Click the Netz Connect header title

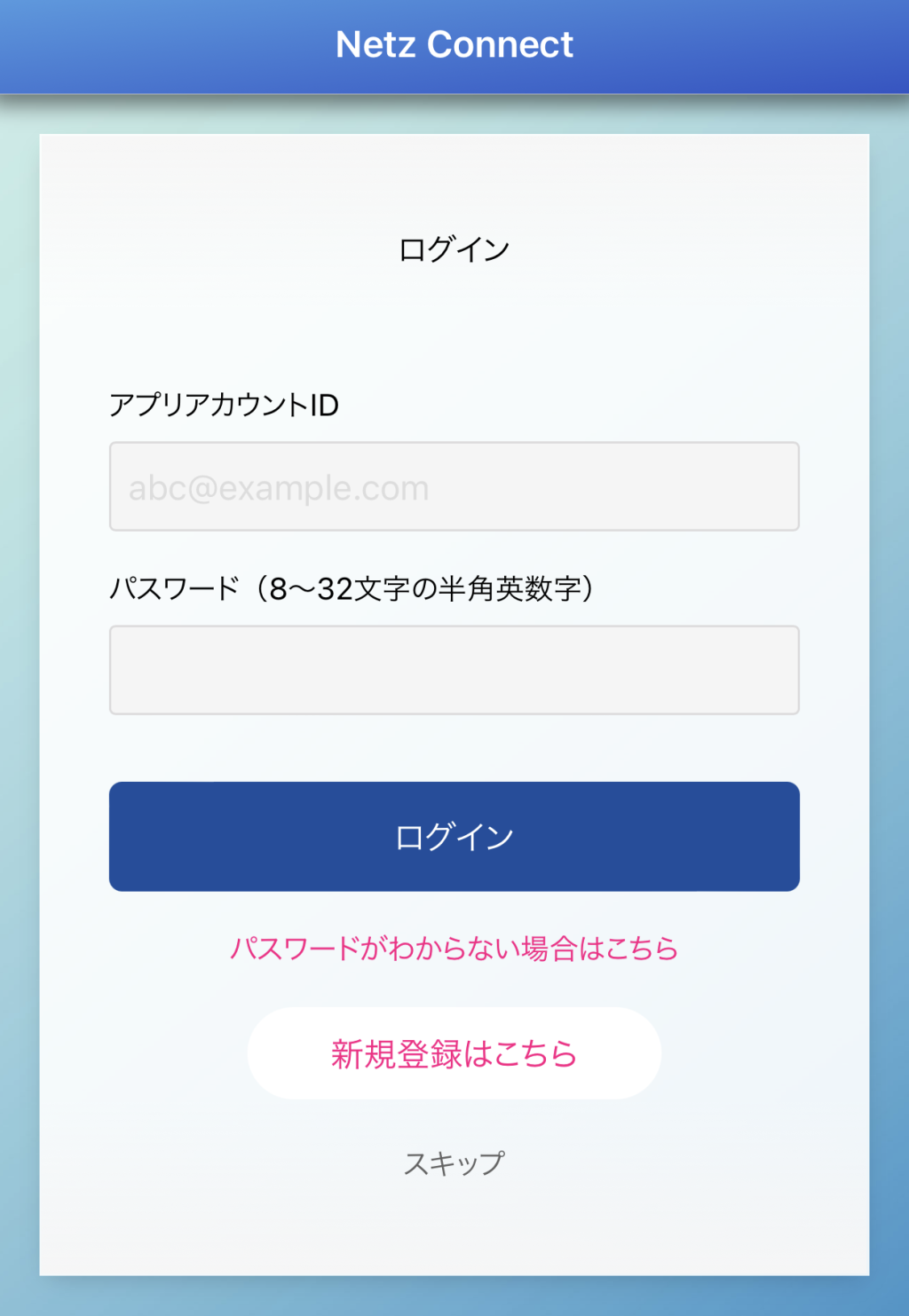pyautogui.click(x=454, y=44)
